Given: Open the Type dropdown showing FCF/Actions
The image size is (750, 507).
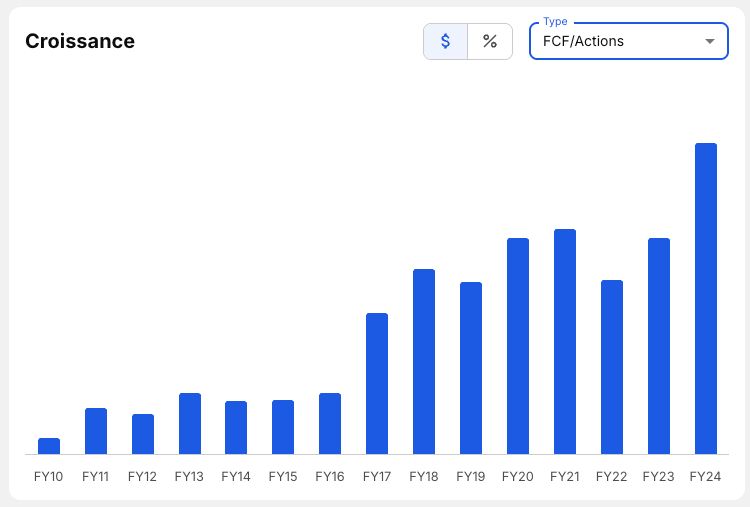Looking at the screenshot, I should [629, 41].
